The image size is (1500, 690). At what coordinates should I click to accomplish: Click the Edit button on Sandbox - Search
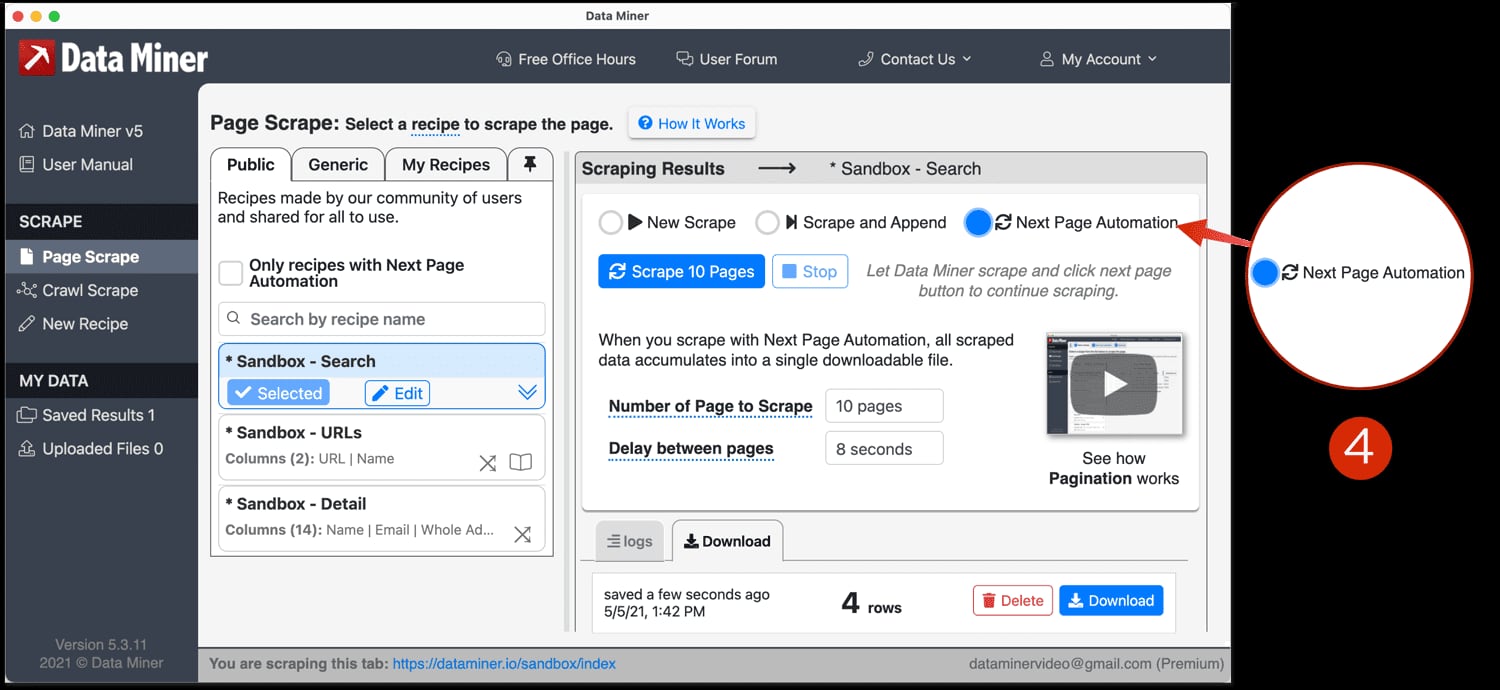397,393
